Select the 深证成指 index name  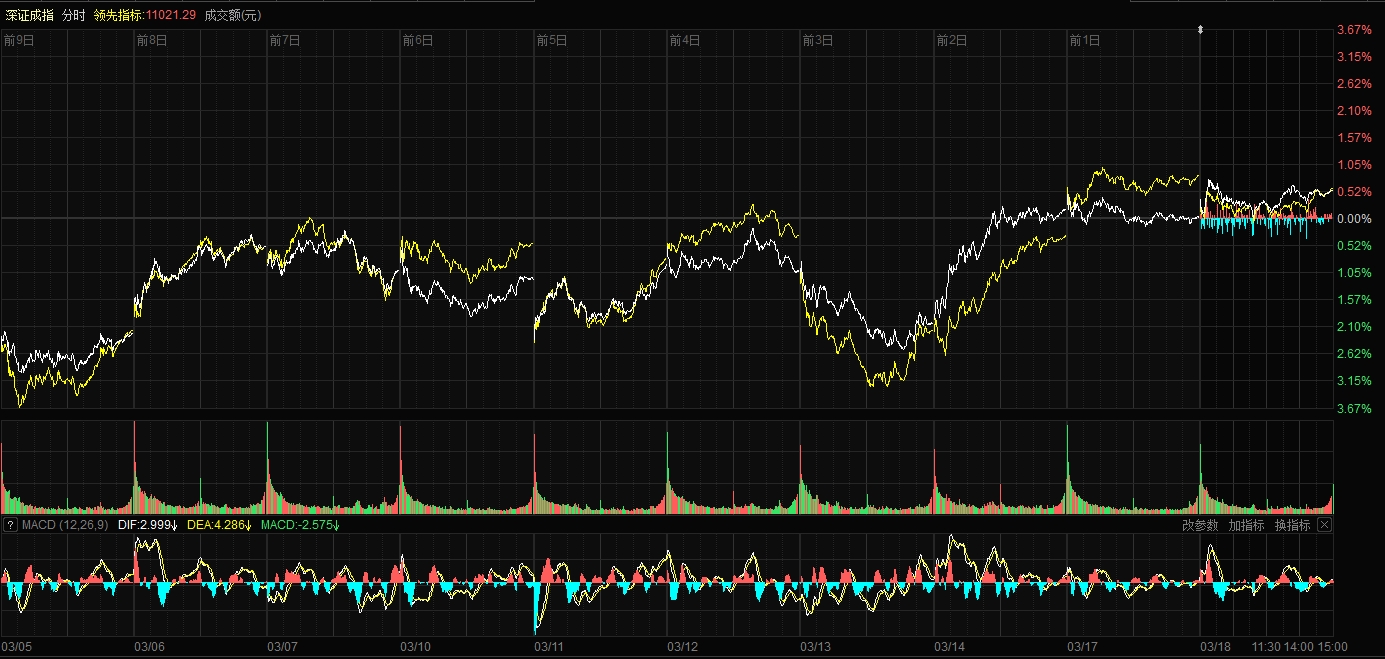pos(28,15)
